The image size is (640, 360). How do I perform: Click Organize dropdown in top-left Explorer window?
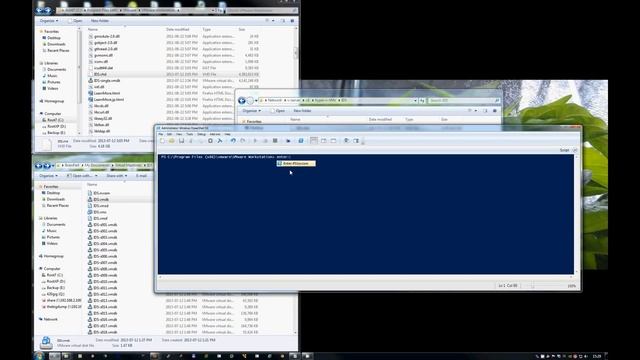pos(49,21)
